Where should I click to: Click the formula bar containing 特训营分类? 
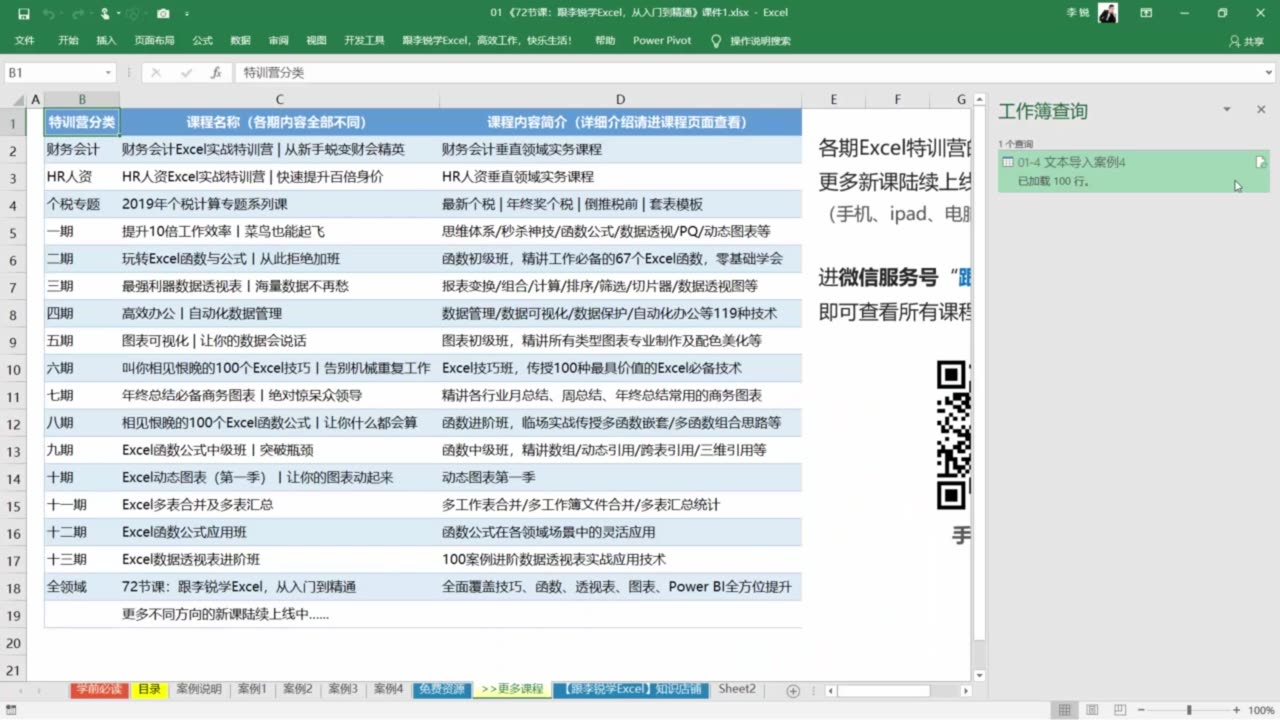(x=746, y=73)
